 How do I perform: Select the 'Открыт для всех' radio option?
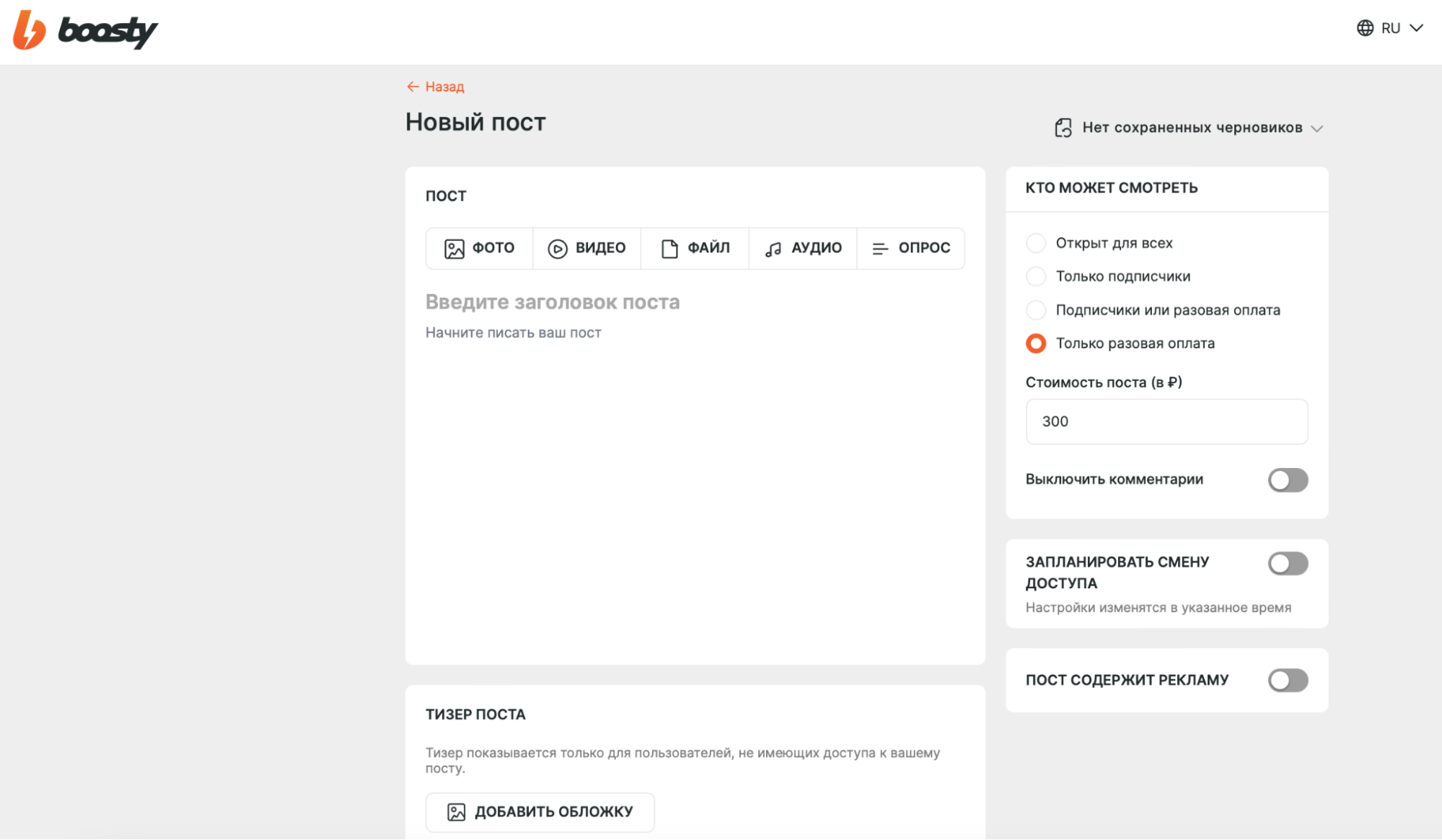tap(1036, 243)
